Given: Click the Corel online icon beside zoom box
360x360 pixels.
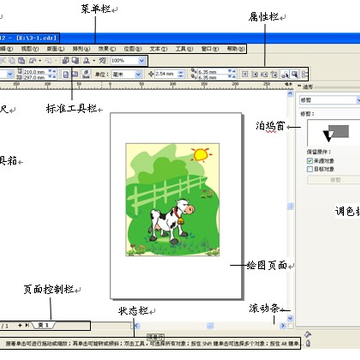Looking at the screenshot, I should pos(102,61).
